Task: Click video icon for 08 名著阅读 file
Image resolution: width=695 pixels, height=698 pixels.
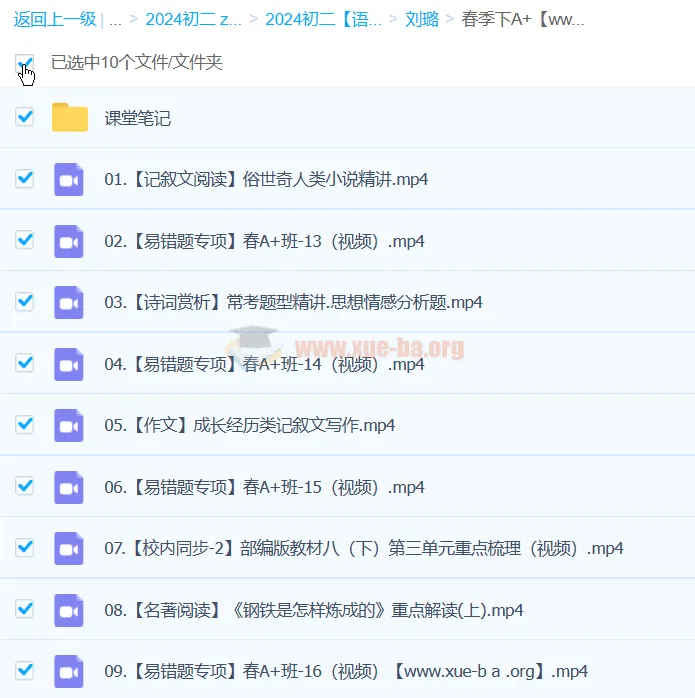Action: pyautogui.click(x=69, y=610)
